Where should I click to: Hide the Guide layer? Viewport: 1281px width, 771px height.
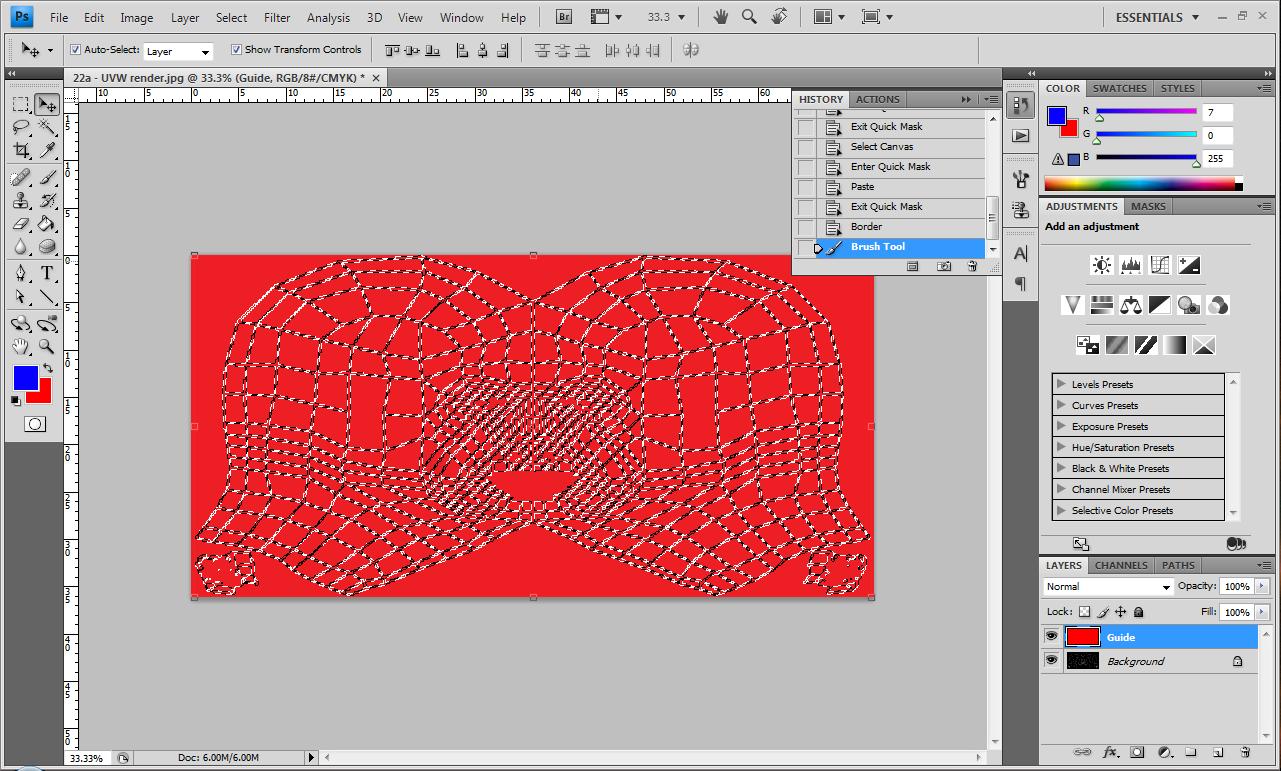[x=1051, y=636]
